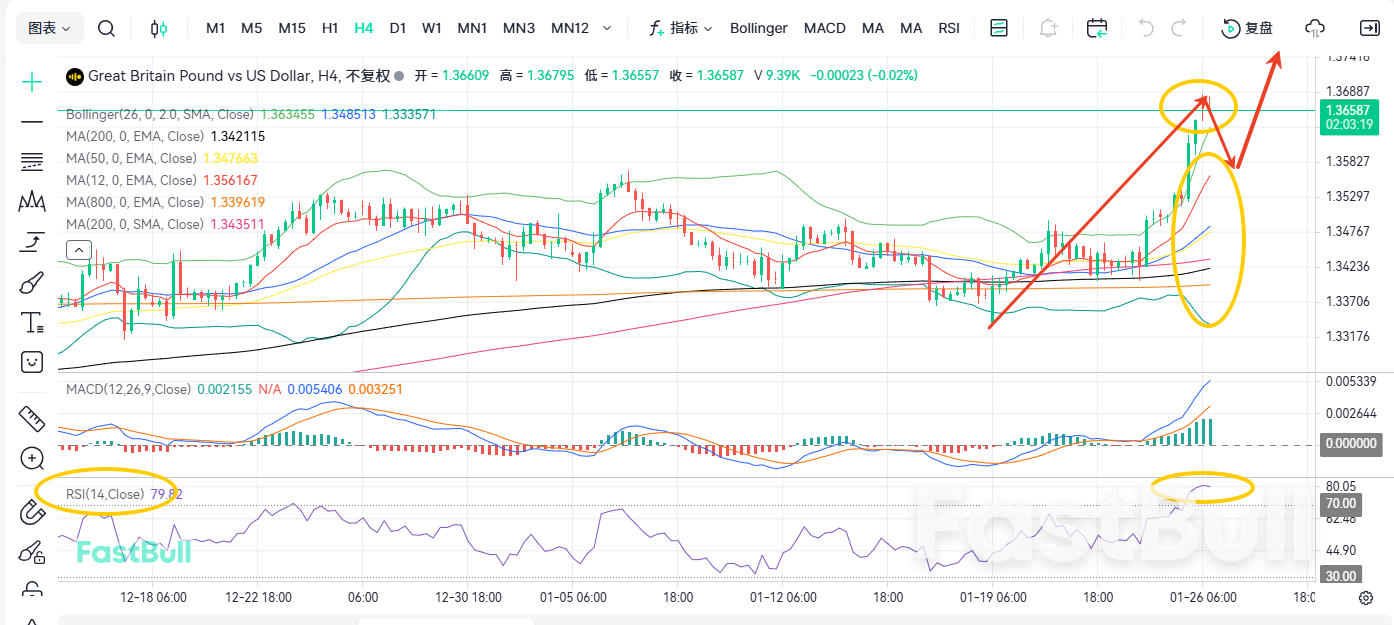
Task: Switch to the M15 timeframe tab
Action: pos(291,28)
